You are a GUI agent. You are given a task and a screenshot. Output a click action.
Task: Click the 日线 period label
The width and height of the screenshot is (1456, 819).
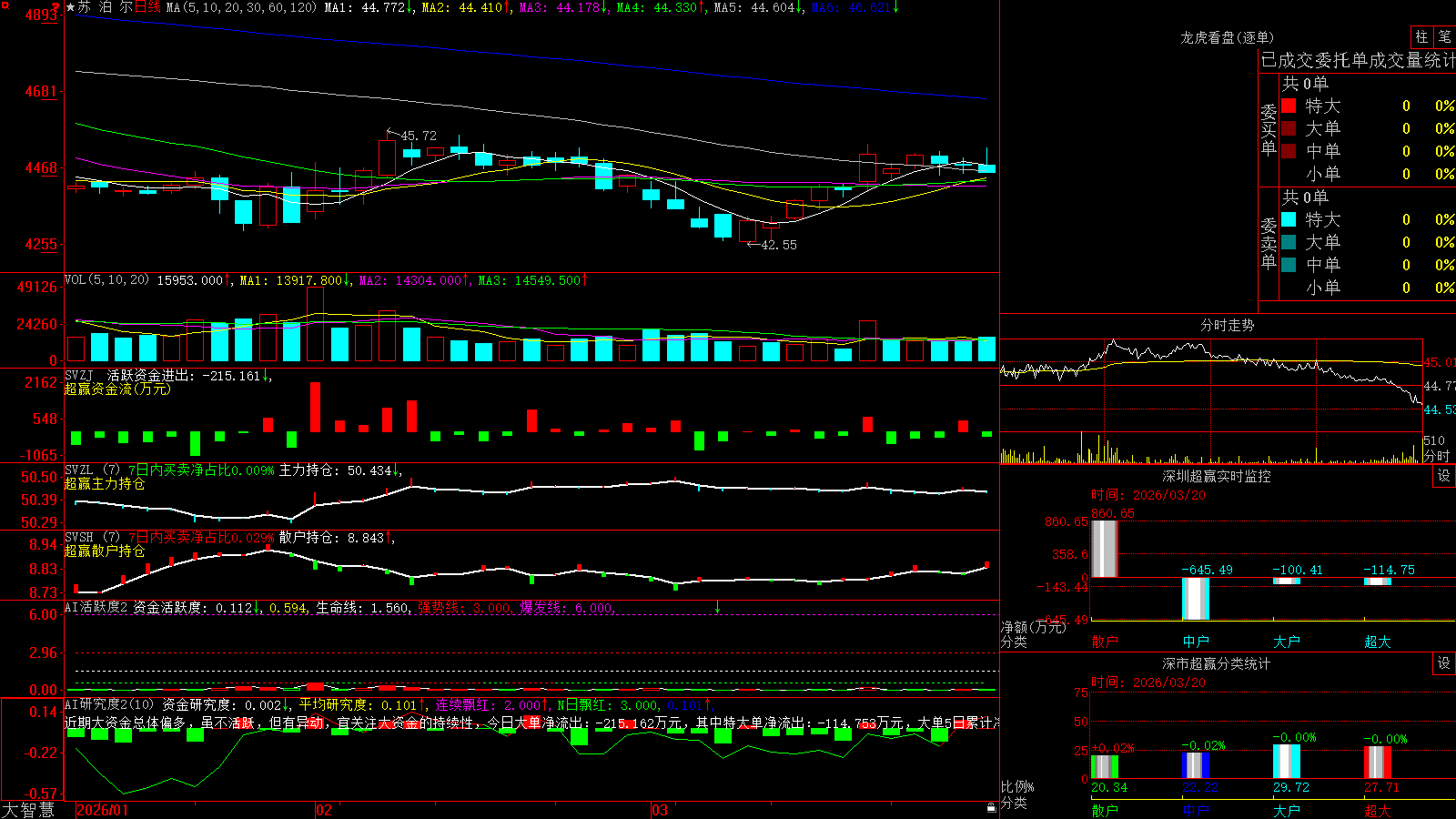coord(148,7)
